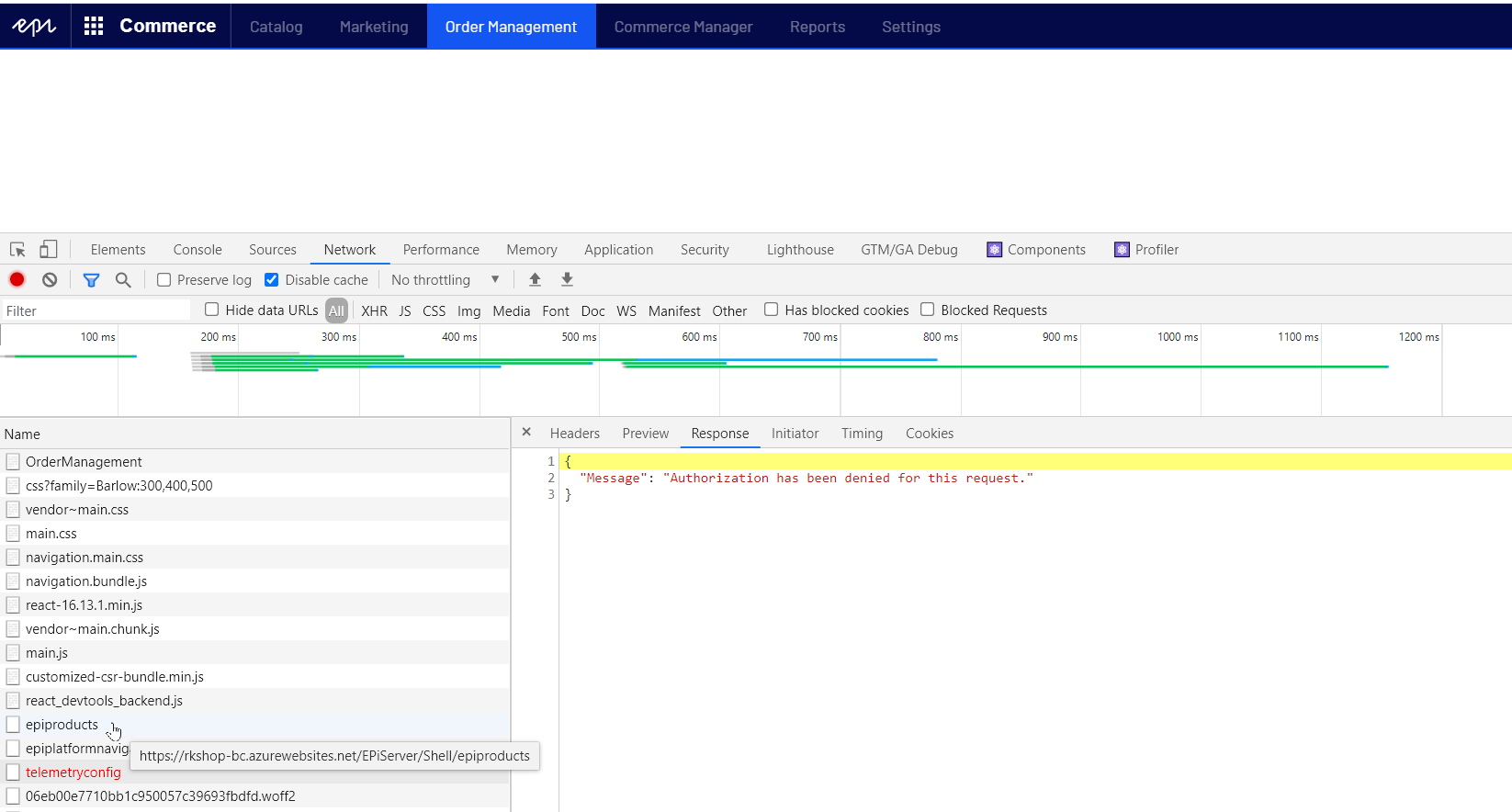Select the telemetryconfig failed request

tap(73, 773)
